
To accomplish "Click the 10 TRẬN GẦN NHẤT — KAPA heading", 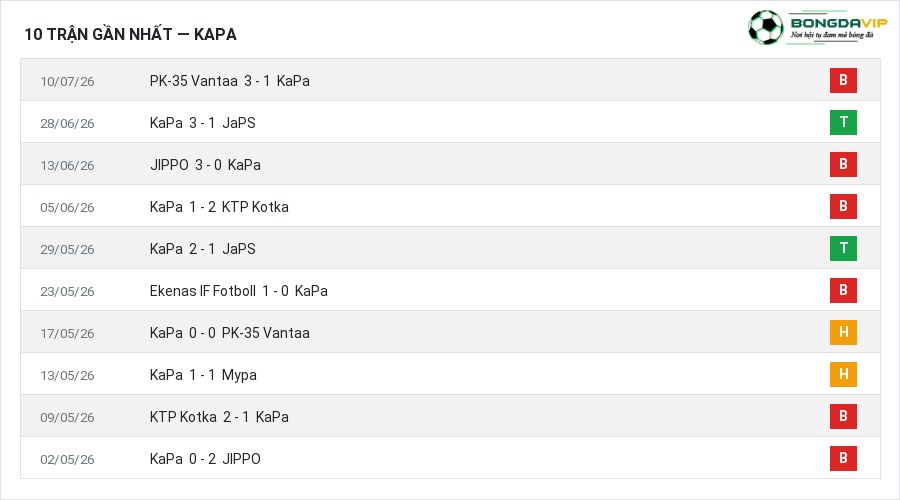I will (130, 34).
